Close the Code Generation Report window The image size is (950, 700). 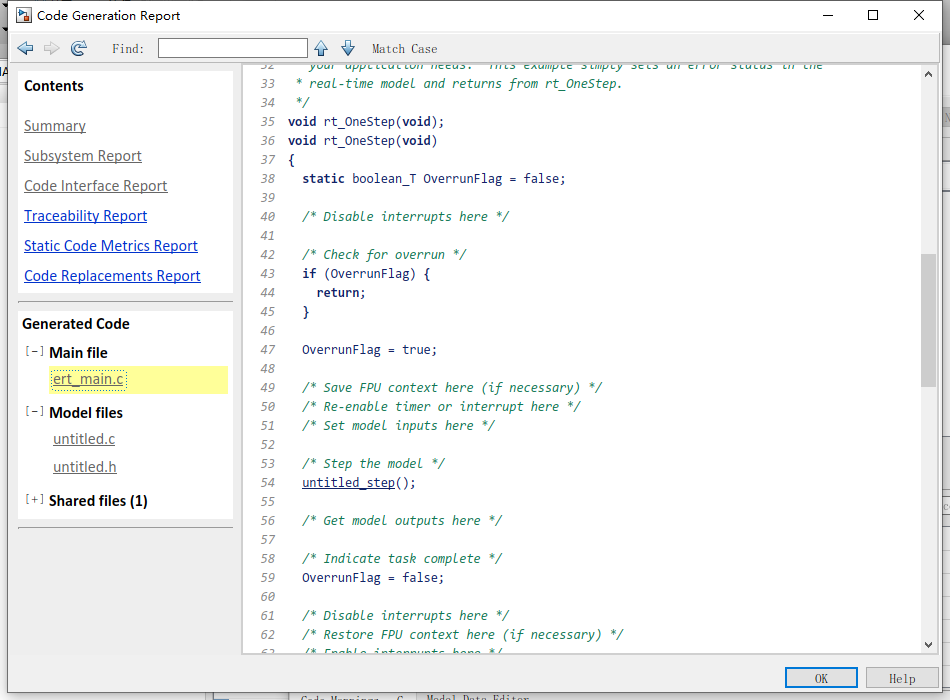(x=918, y=15)
